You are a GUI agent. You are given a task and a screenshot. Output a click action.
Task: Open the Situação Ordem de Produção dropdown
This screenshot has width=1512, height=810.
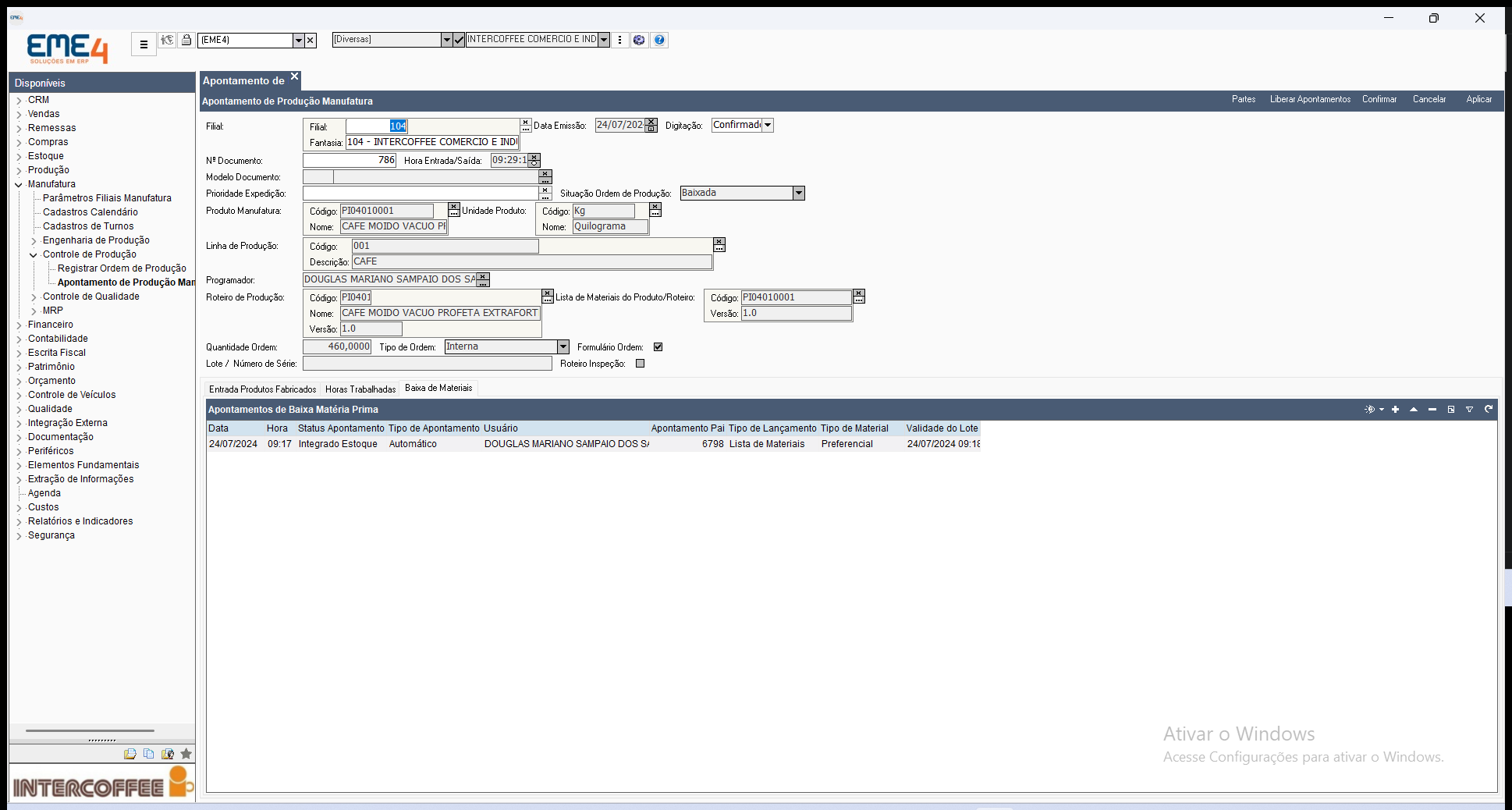click(799, 193)
